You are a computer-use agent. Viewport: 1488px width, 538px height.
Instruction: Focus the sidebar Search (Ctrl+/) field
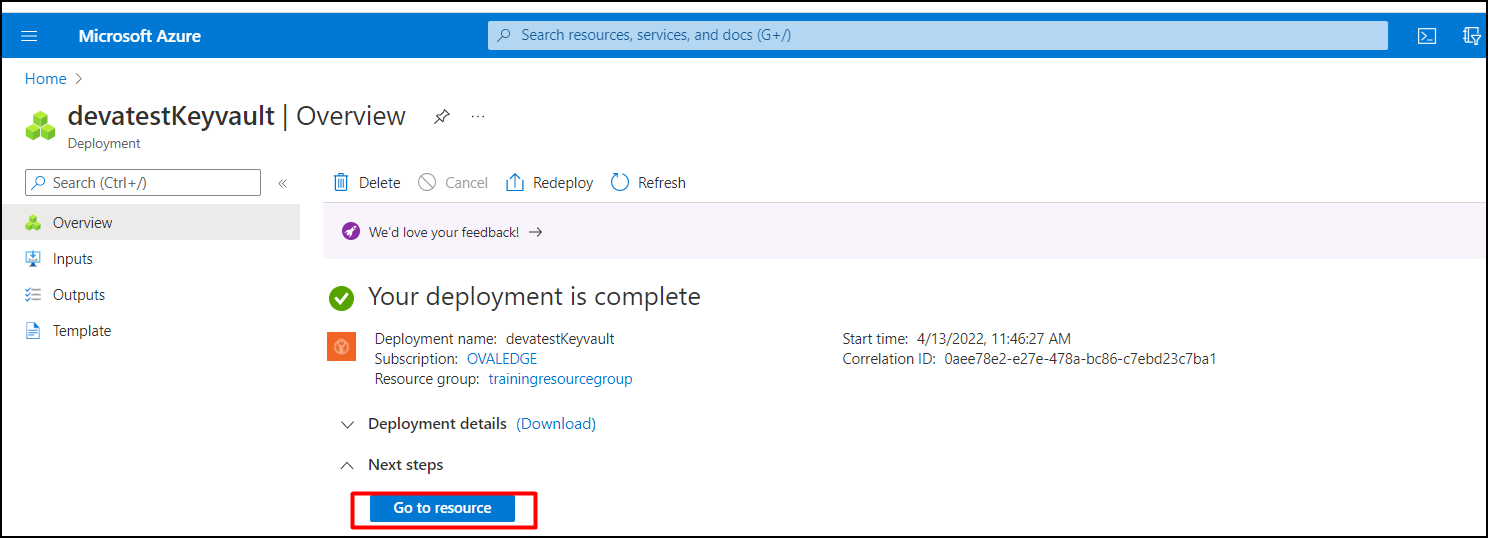[x=143, y=183]
